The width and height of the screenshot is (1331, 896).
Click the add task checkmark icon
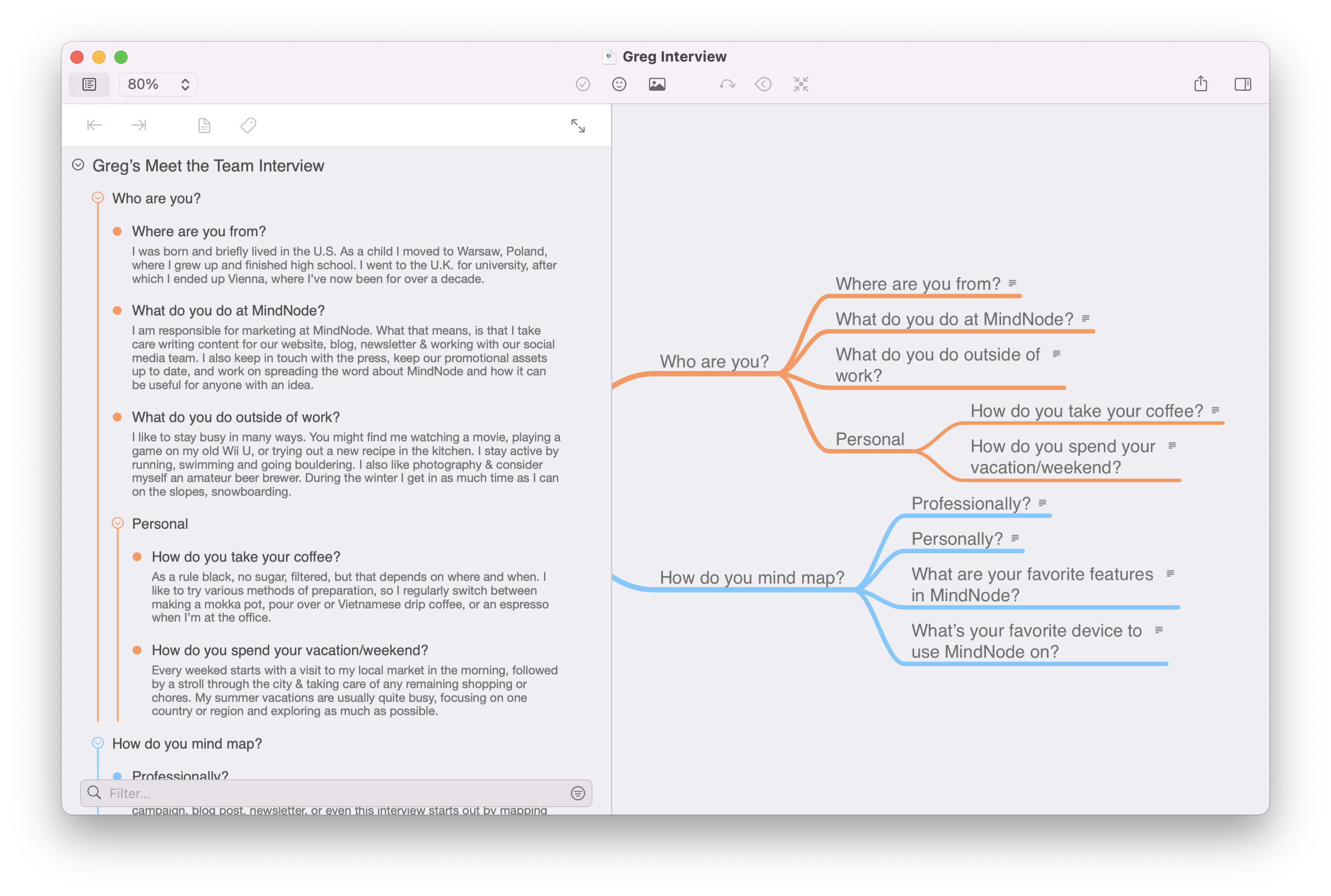582,85
